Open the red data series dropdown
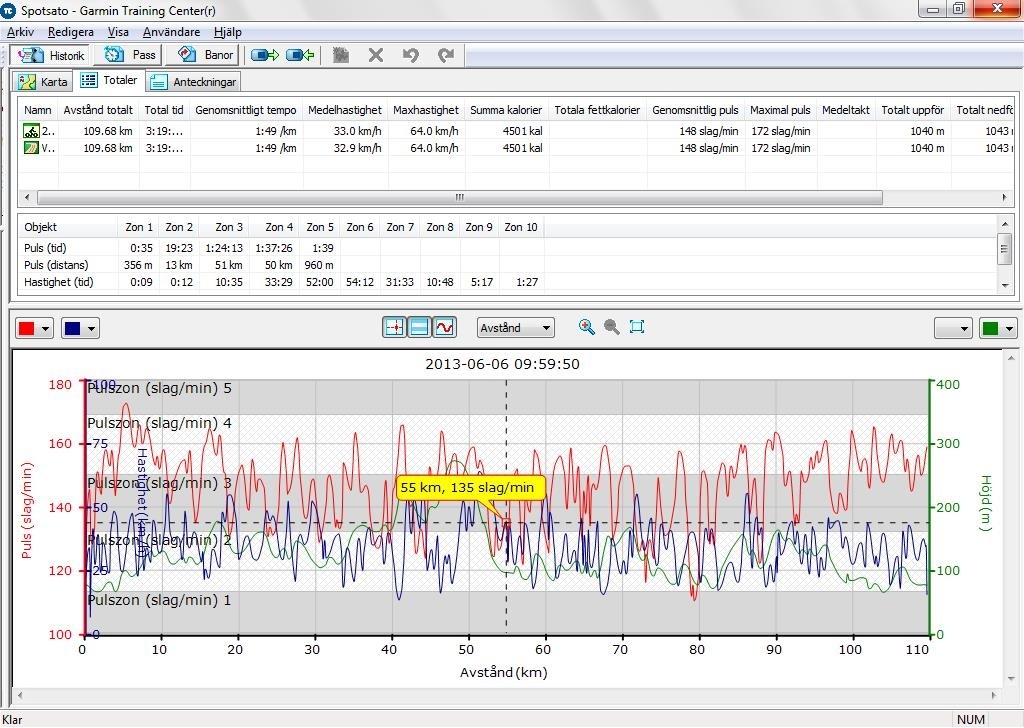 34,328
